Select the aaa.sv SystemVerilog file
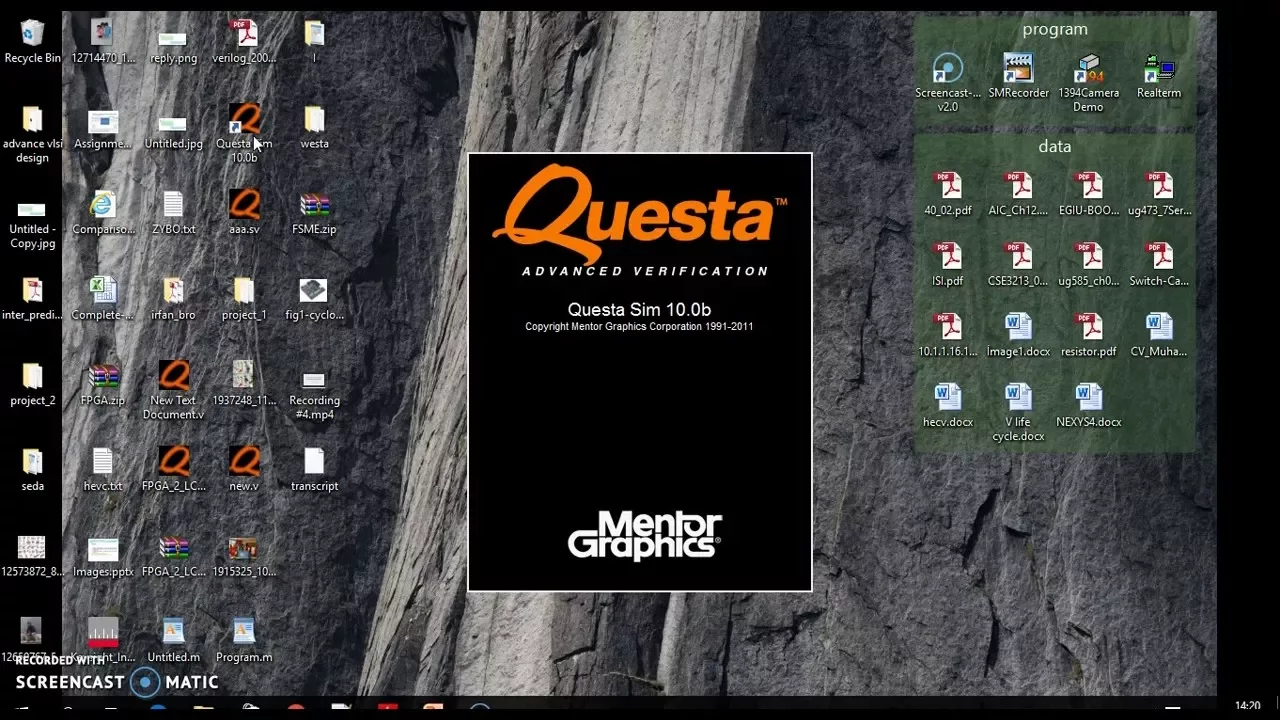The width and height of the screenshot is (1280, 720). coord(244,213)
